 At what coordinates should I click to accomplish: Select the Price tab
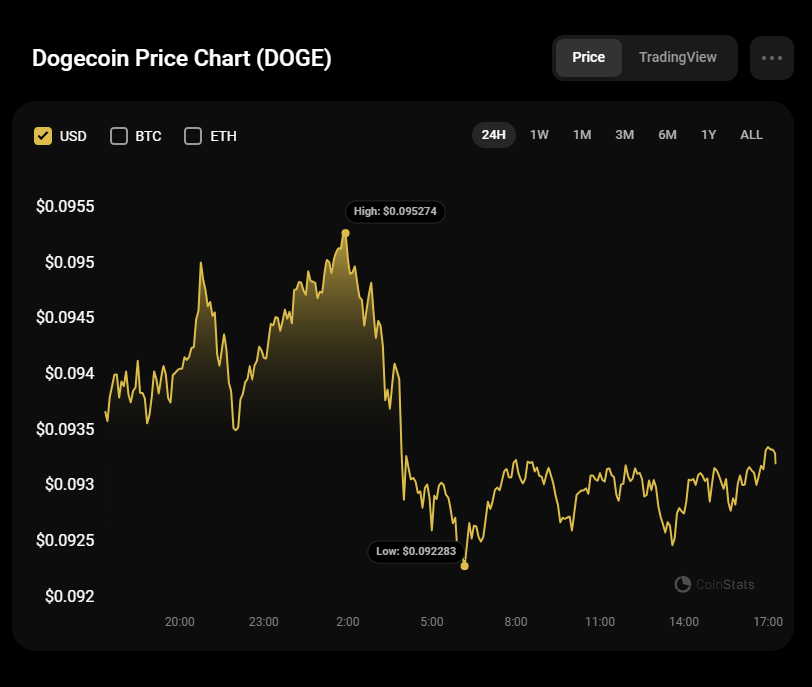tap(588, 57)
